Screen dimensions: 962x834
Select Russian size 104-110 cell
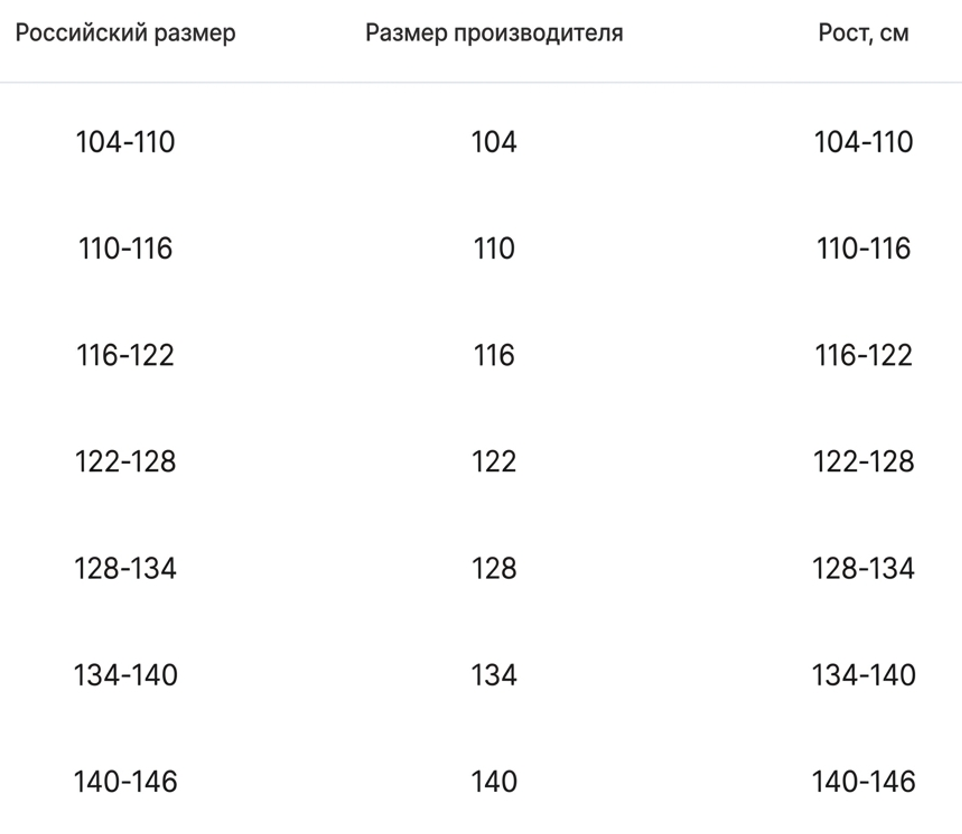pyautogui.click(x=125, y=142)
